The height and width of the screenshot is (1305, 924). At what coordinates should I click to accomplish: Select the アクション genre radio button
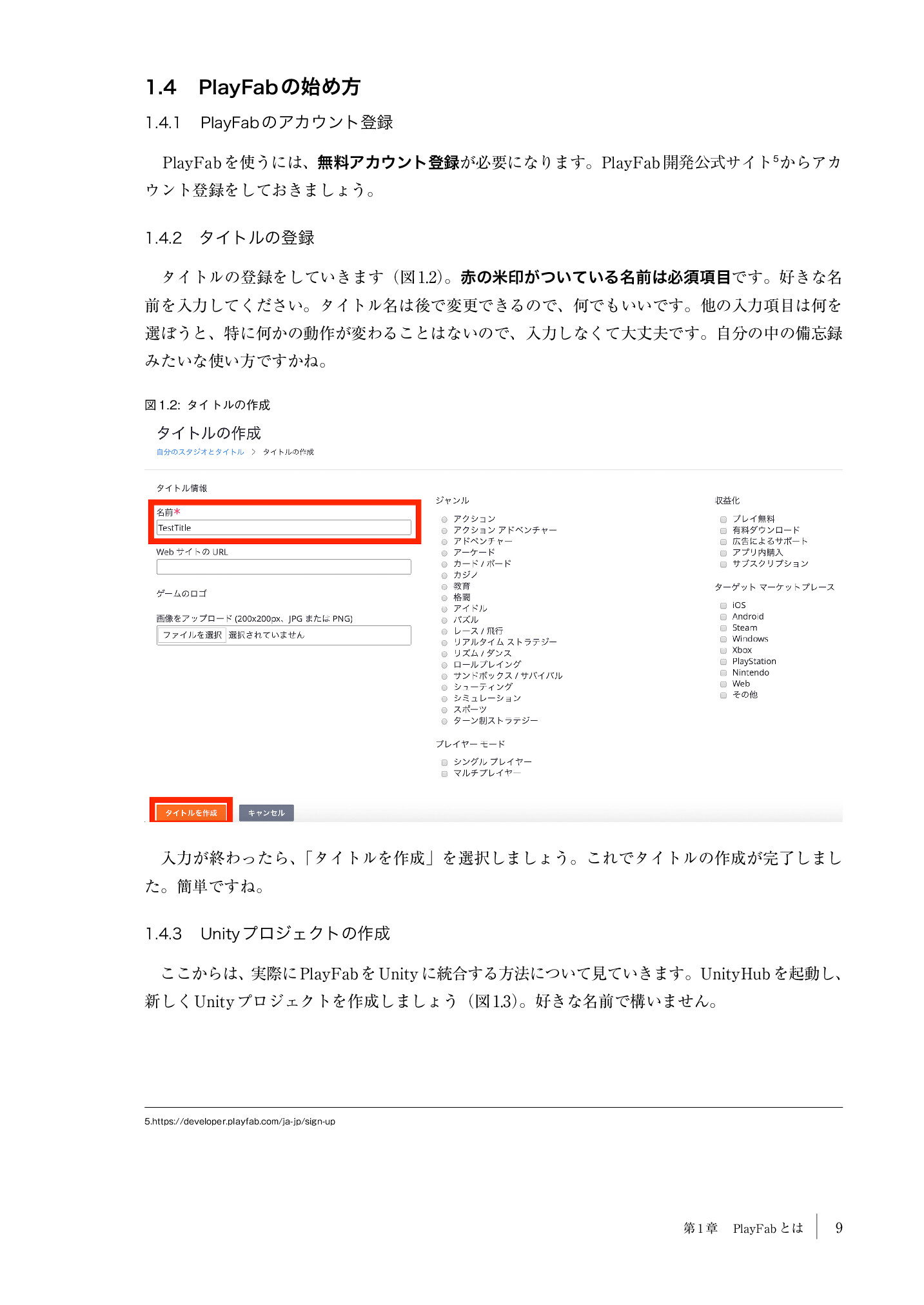coord(444,520)
